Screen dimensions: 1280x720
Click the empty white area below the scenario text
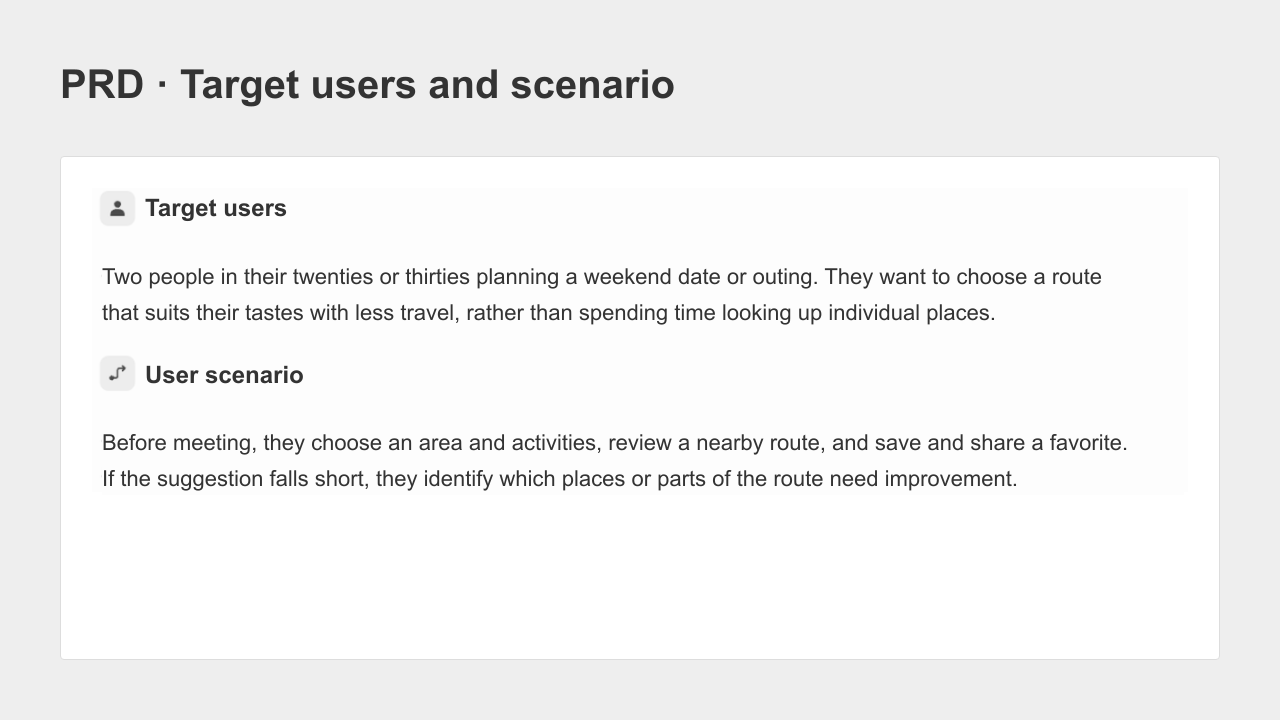(640, 575)
